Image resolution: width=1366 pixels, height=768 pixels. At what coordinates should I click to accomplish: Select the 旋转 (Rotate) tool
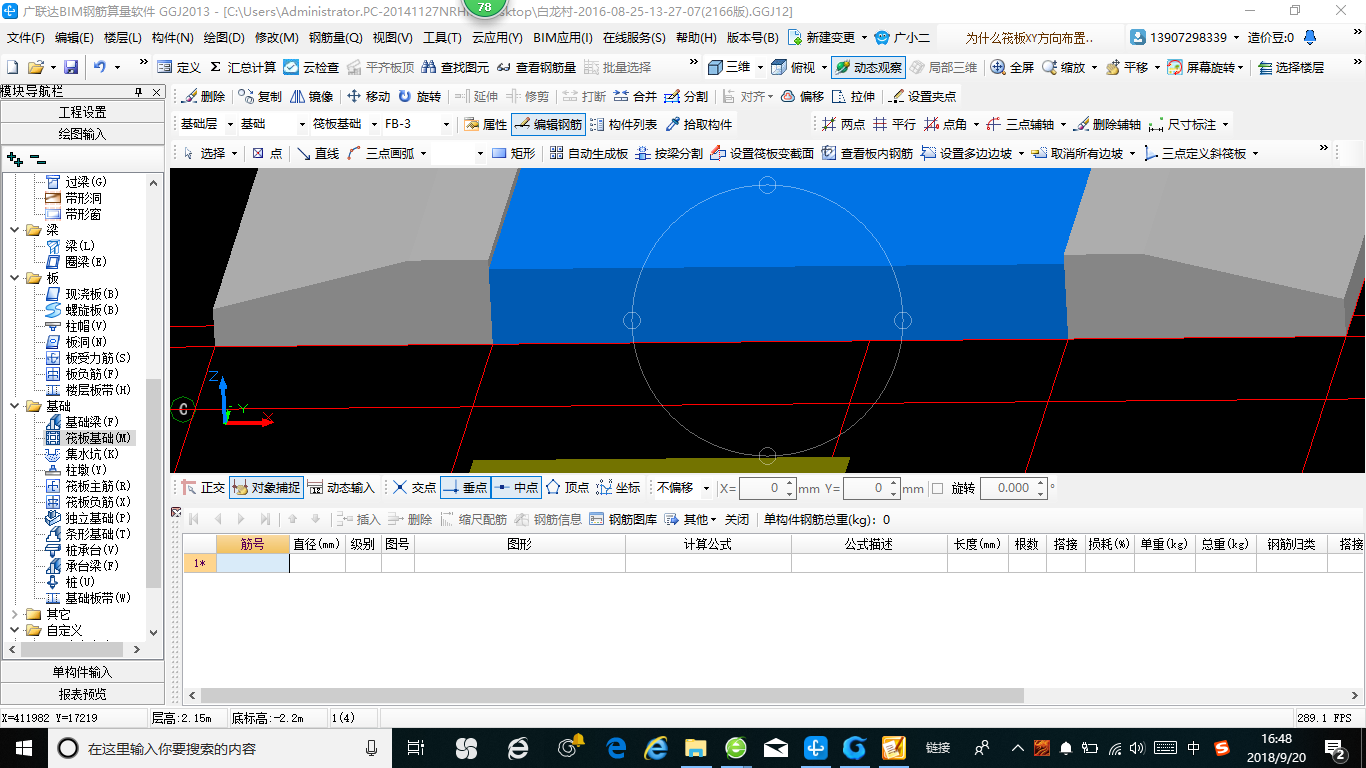[x=419, y=96]
